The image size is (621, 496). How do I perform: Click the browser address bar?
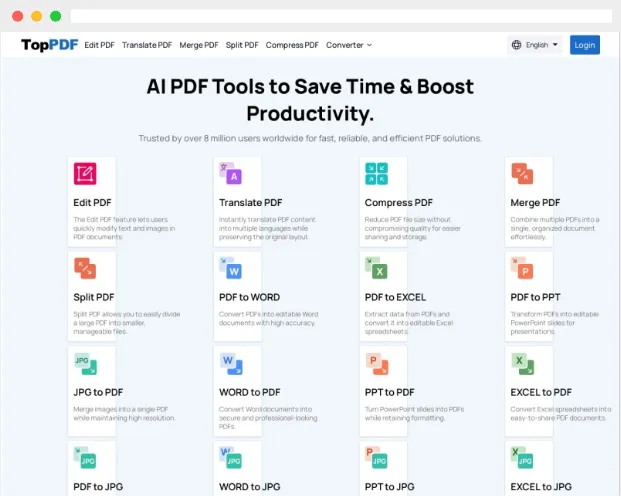(x=341, y=16)
